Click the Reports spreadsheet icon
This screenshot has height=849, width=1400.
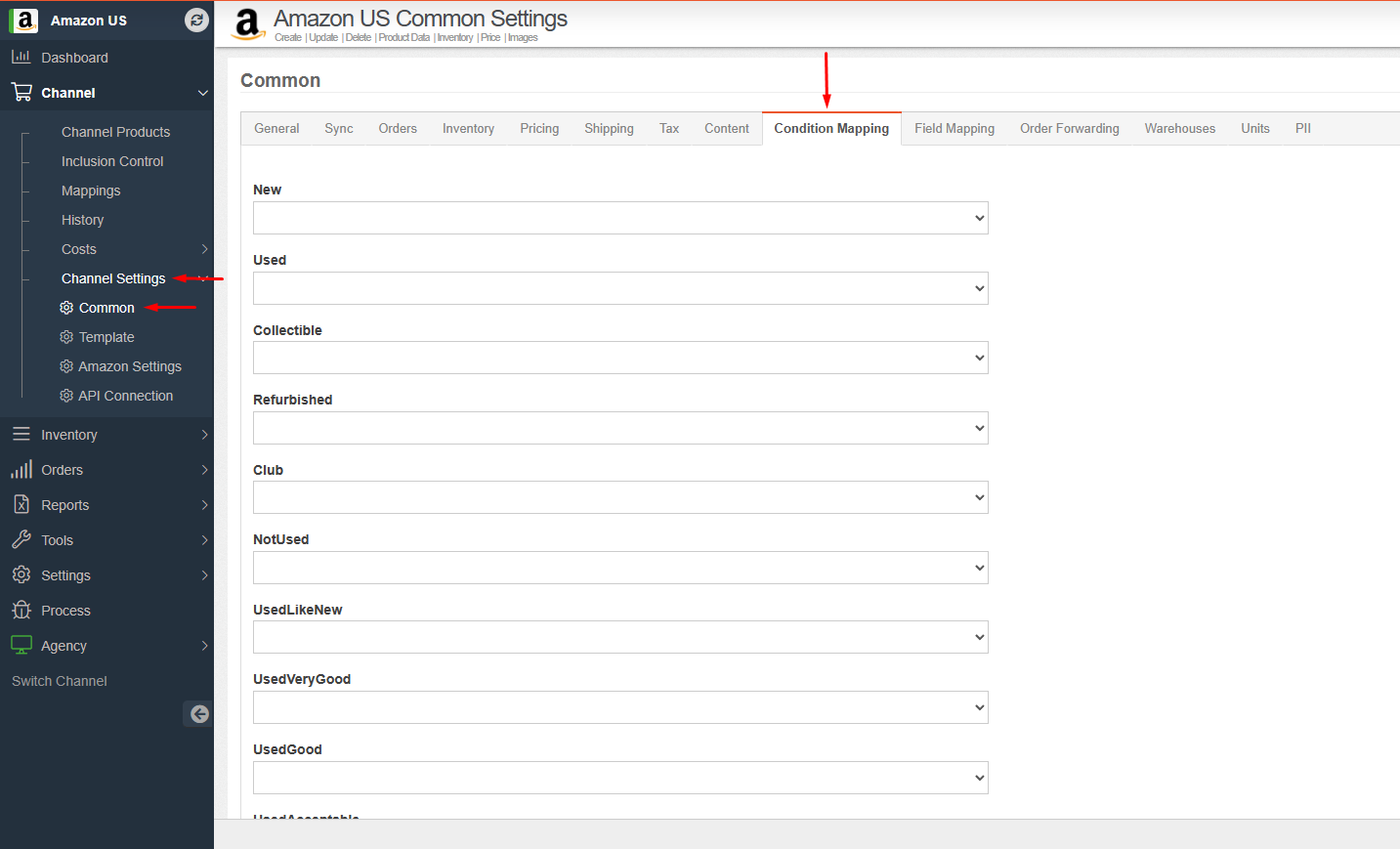(x=21, y=504)
